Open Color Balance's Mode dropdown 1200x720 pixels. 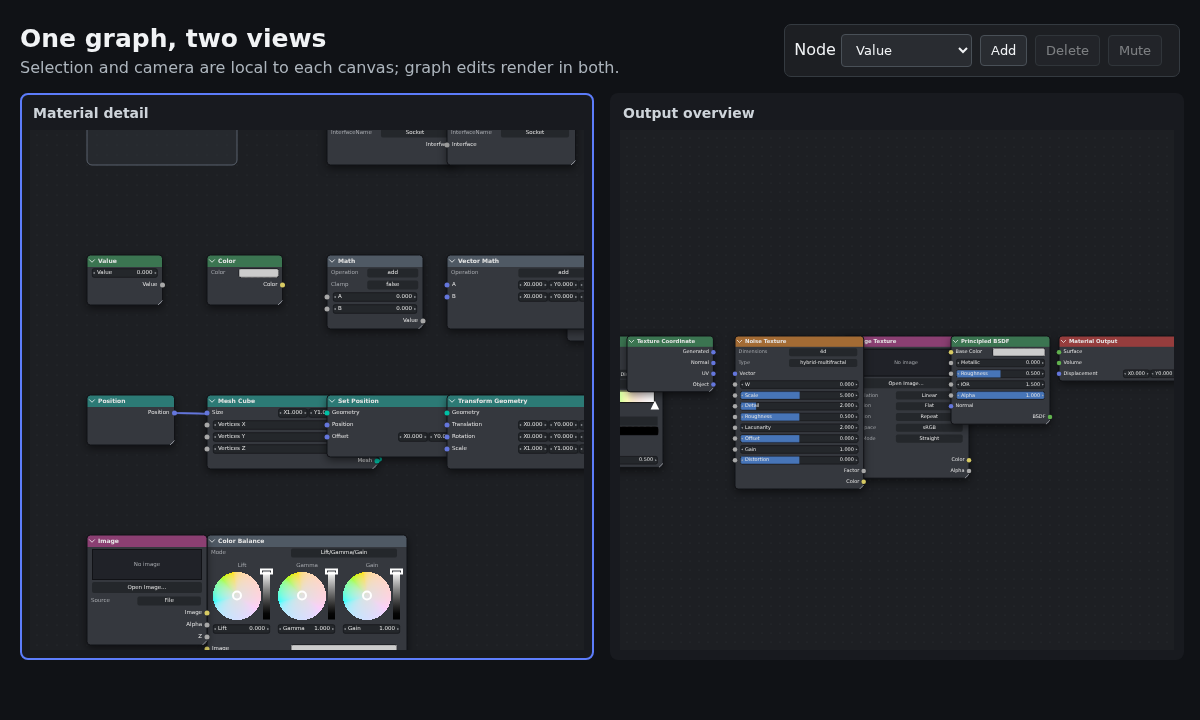344,553
